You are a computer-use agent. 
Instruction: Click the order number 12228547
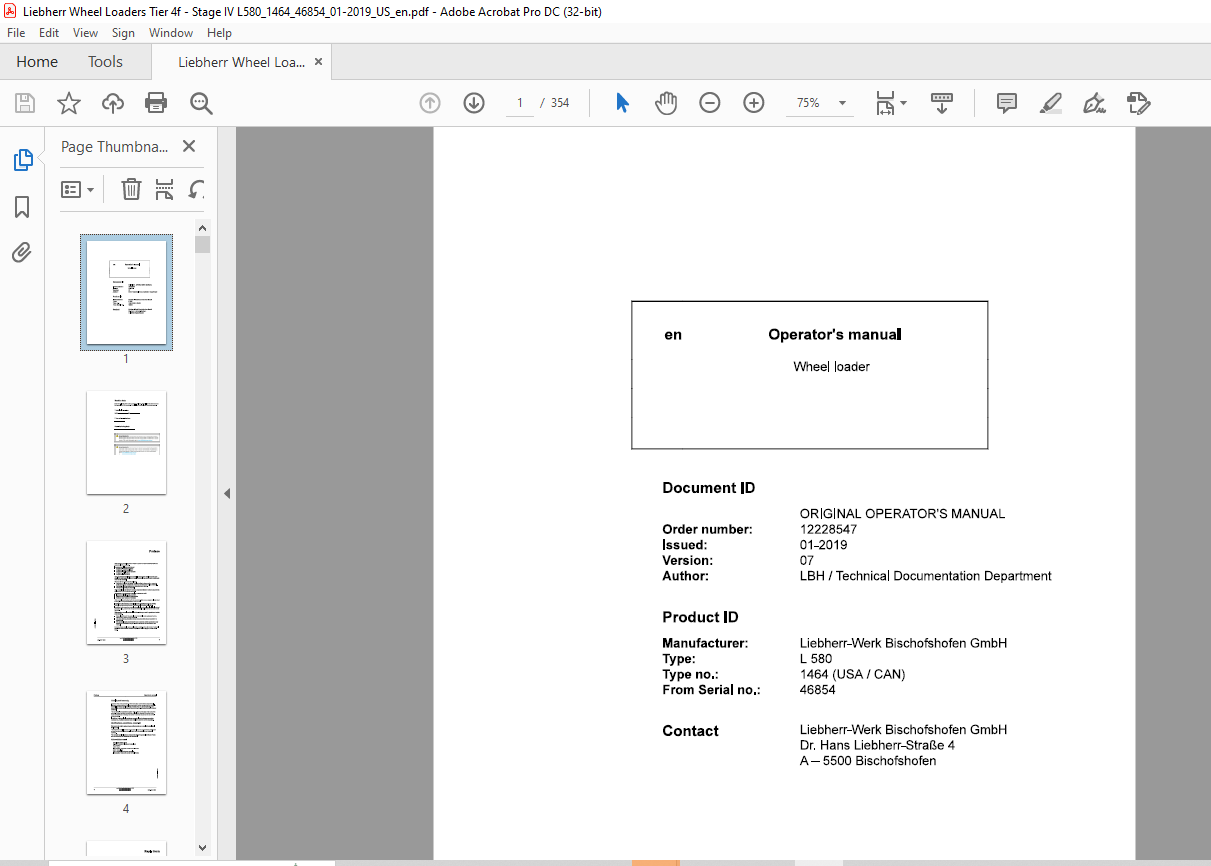pyautogui.click(x=828, y=529)
